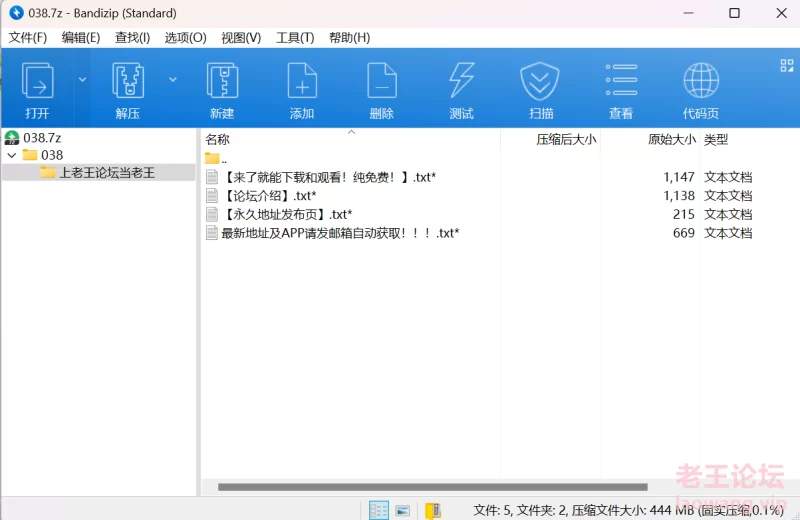This screenshot has height=520, width=800.
Task: Click the yellow archive icon in status bar
Action: [433, 510]
